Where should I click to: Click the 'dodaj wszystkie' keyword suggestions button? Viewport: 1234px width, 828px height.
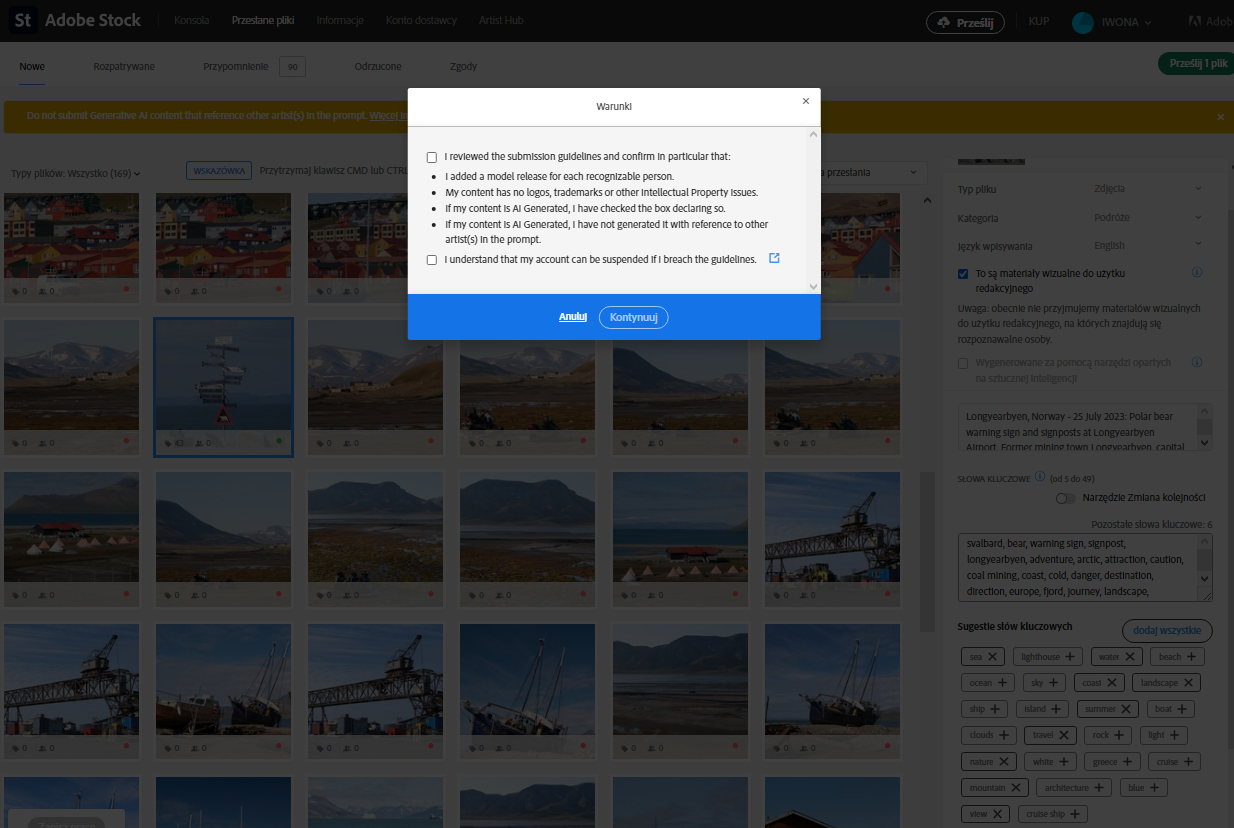(x=1166, y=631)
